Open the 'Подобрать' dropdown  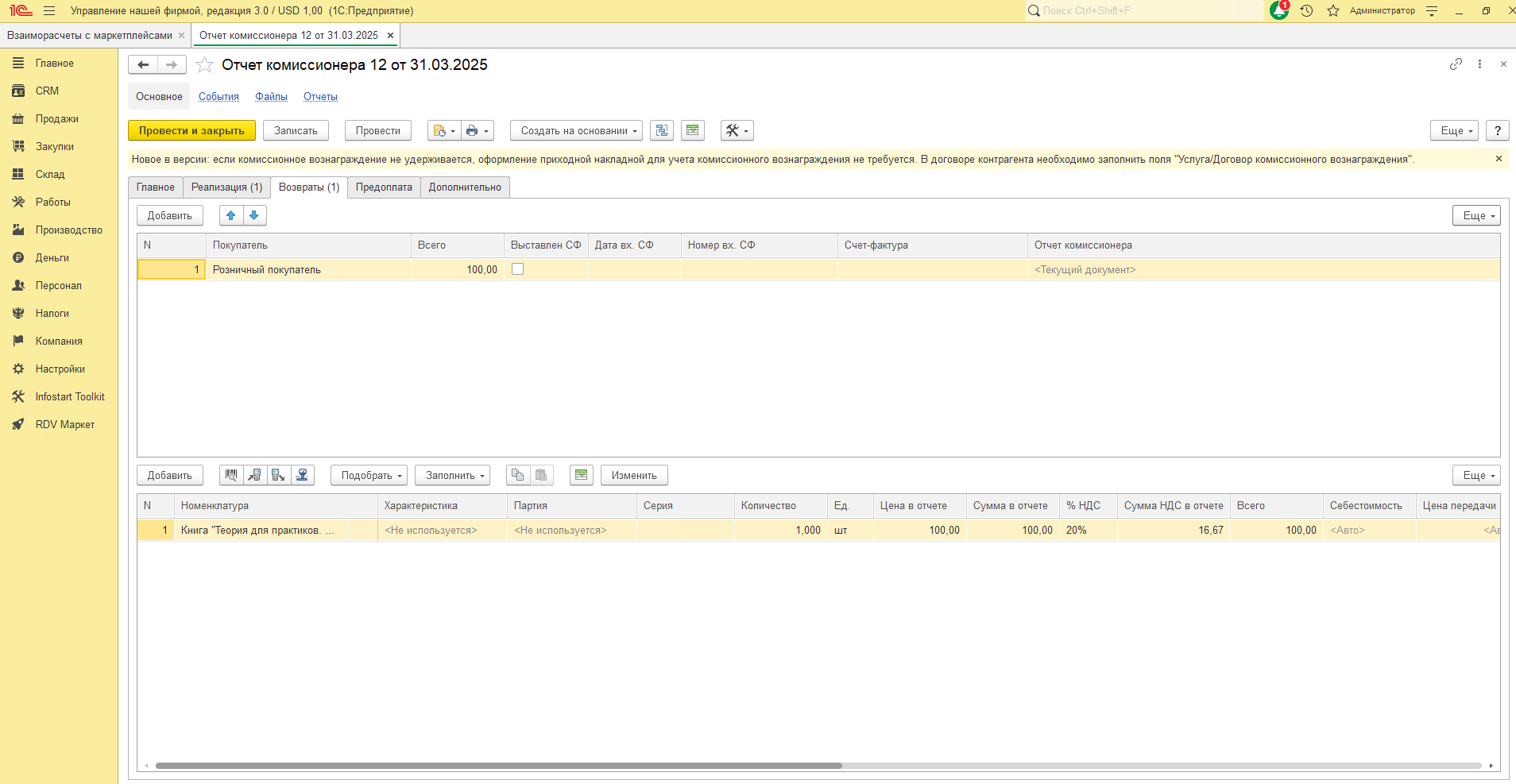[369, 475]
